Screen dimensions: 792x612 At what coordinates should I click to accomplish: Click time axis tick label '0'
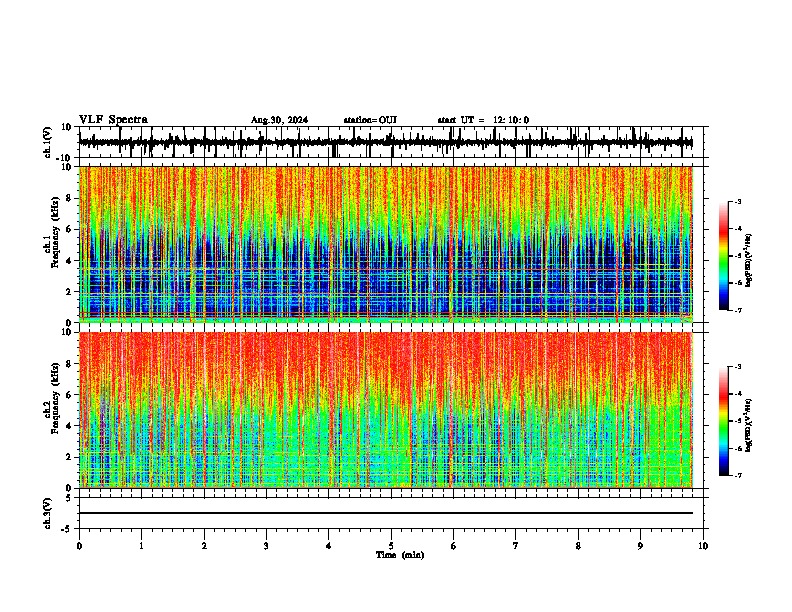pos(79,546)
